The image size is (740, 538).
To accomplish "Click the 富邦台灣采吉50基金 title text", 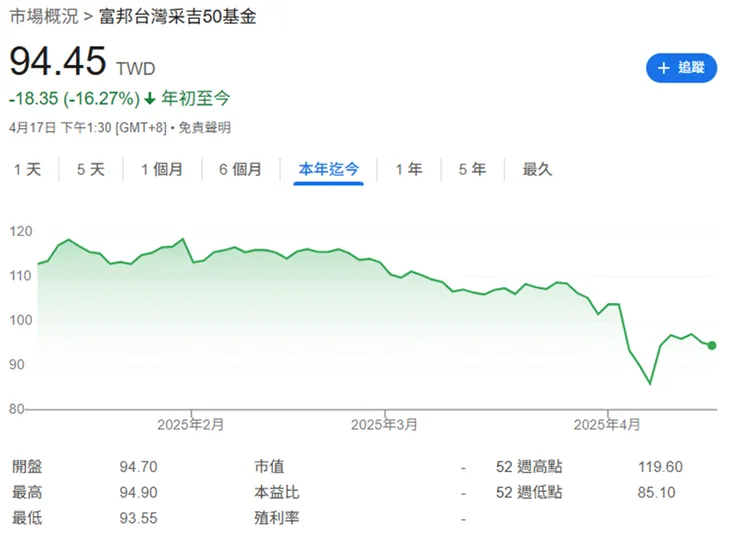I will pos(177,17).
